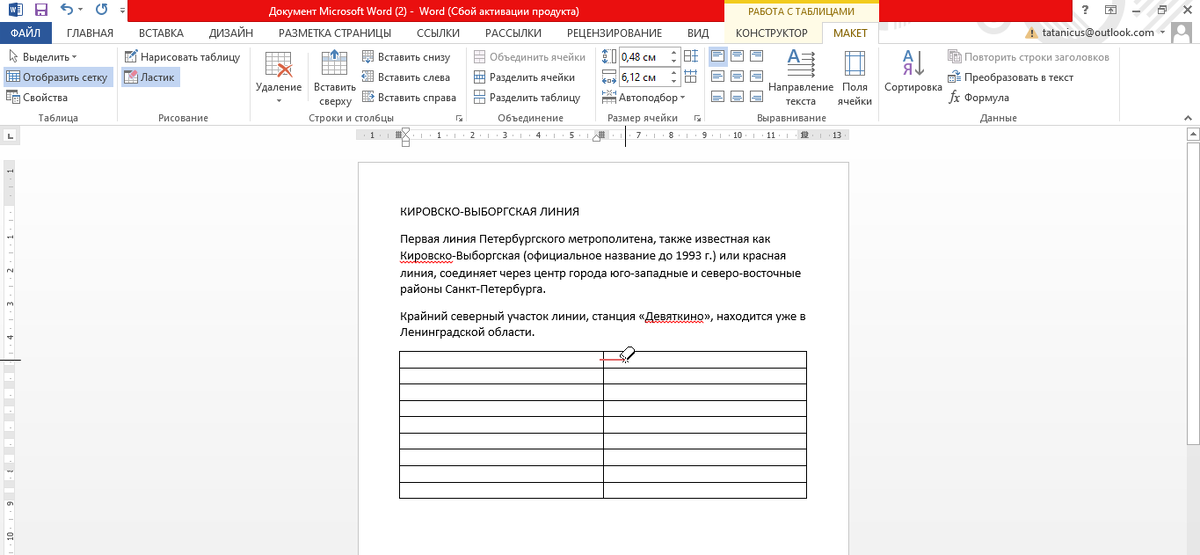Select align top left cell alignment

718,57
